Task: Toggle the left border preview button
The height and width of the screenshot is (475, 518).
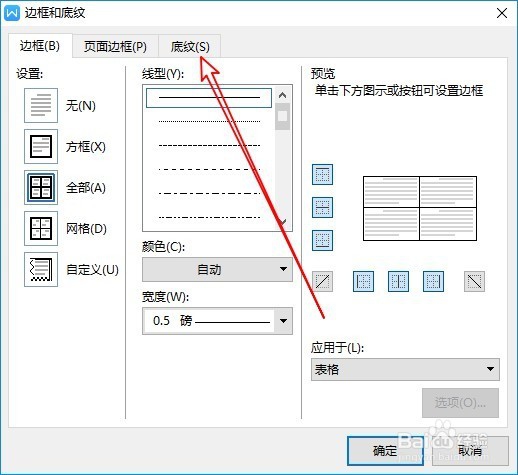Action: point(363,282)
